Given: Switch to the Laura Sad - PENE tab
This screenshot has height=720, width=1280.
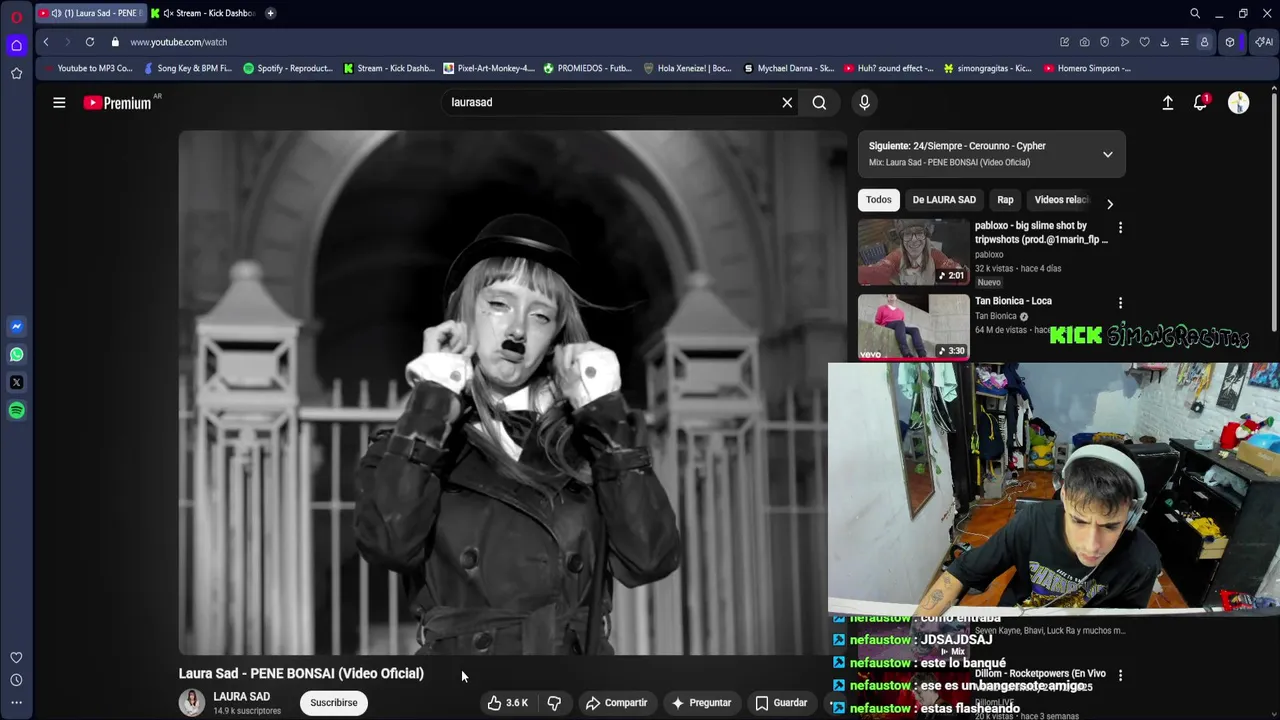Looking at the screenshot, I should point(90,13).
